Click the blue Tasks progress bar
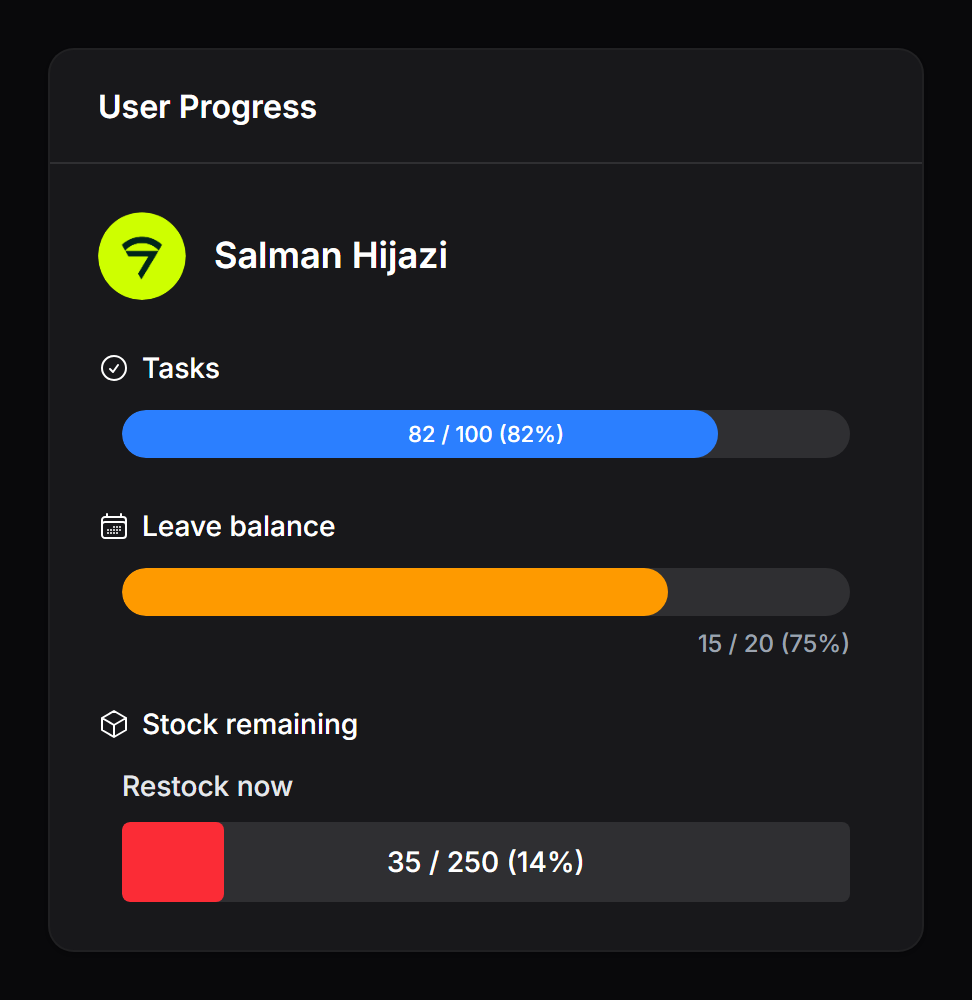 (x=420, y=434)
